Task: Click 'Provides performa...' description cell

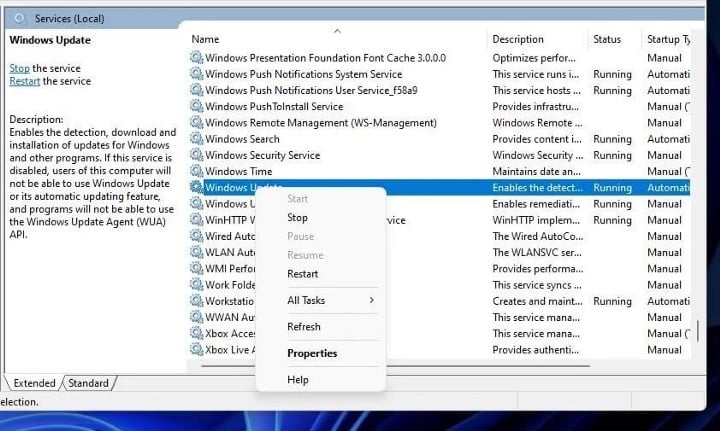Action: coord(538,269)
